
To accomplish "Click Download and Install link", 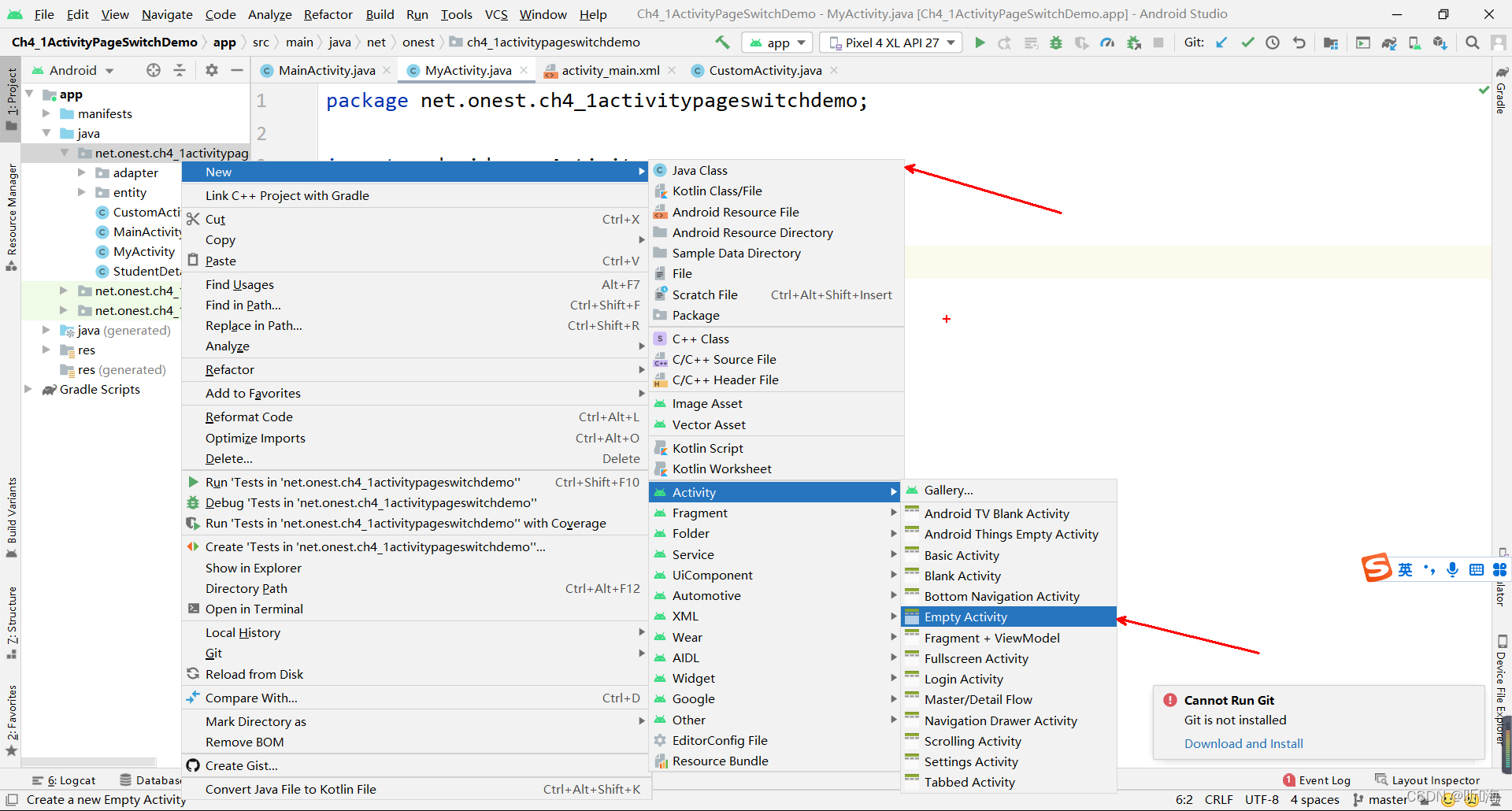I will click(x=1243, y=743).
